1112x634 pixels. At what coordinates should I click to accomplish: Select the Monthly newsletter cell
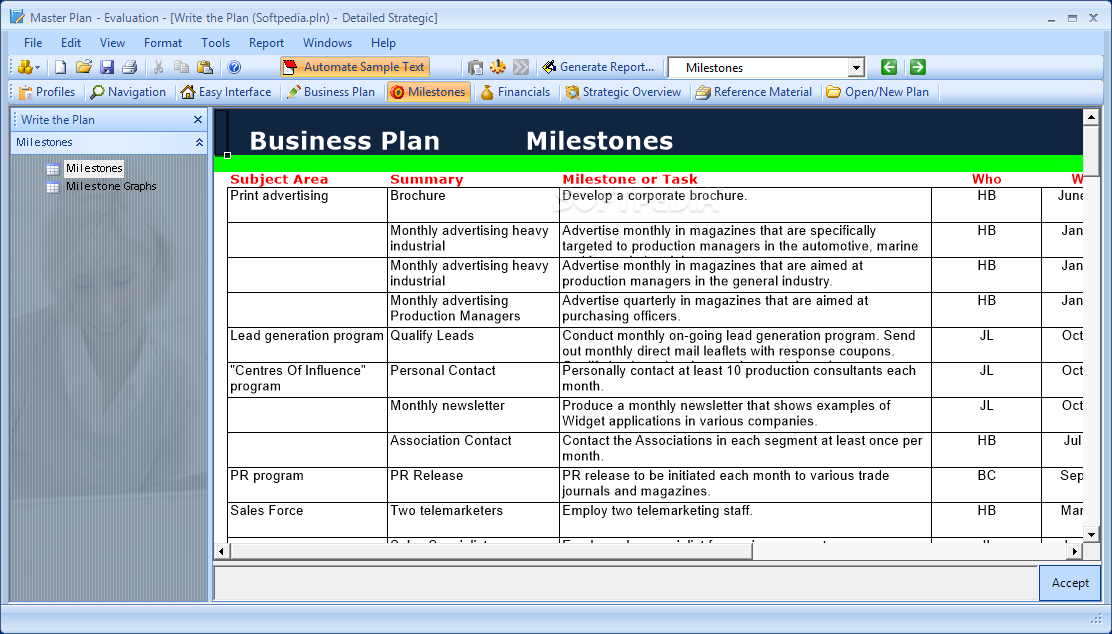pyautogui.click(x=473, y=415)
